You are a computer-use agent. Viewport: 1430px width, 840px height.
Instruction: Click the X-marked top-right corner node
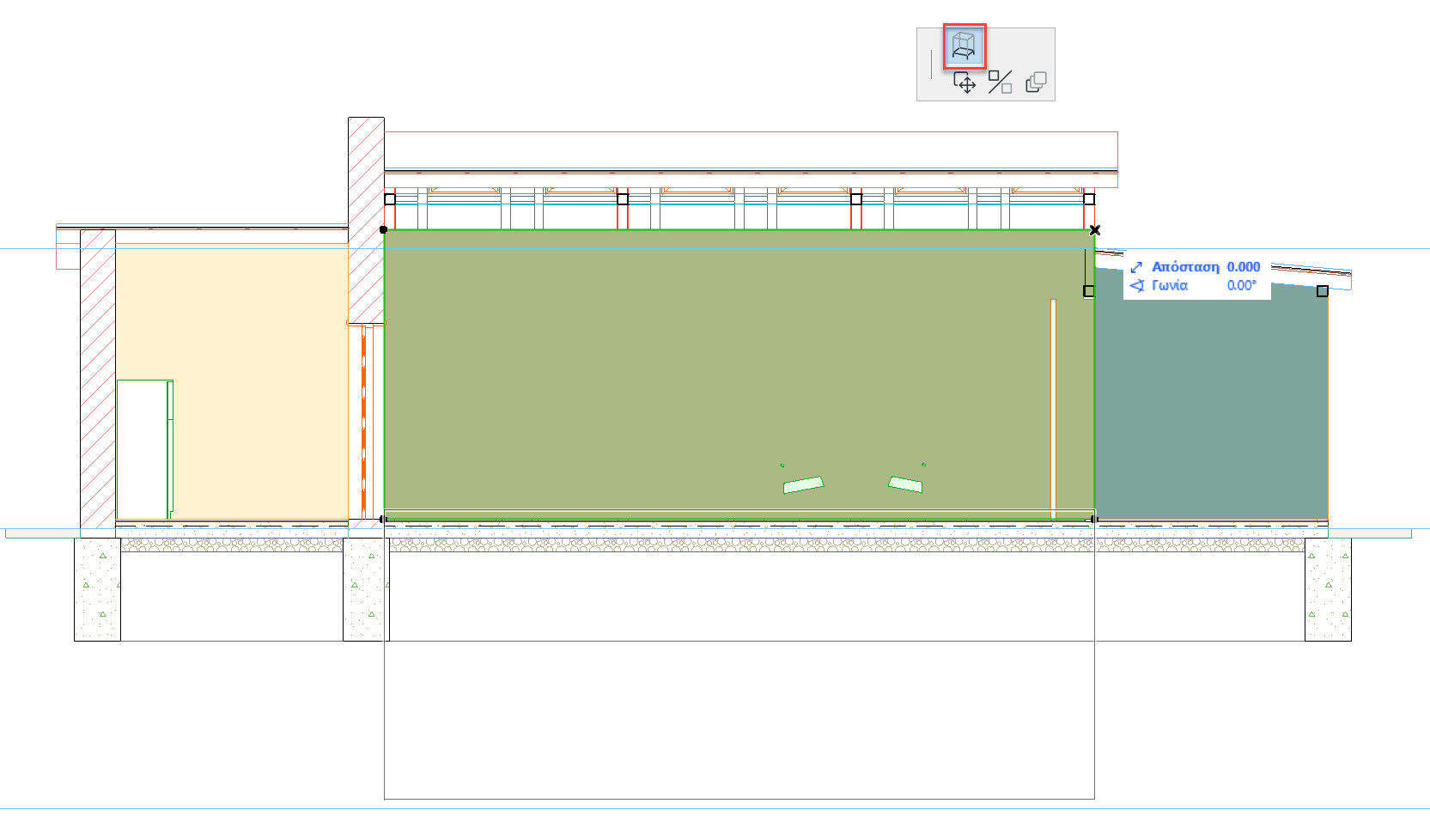[1094, 230]
